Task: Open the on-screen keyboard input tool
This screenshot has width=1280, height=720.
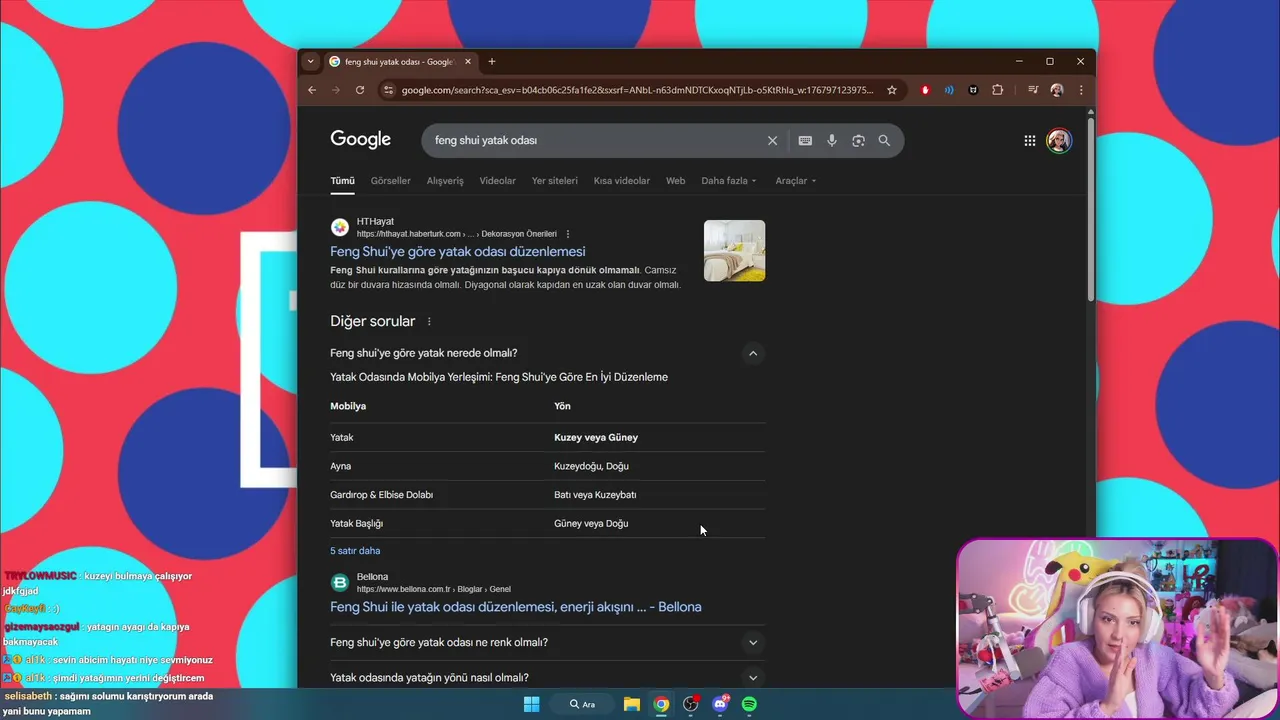Action: (x=805, y=141)
